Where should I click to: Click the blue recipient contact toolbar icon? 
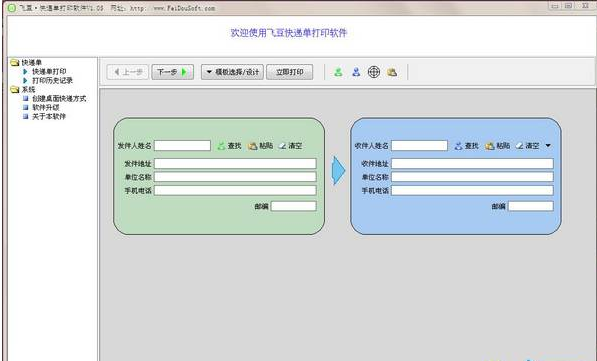[356, 72]
